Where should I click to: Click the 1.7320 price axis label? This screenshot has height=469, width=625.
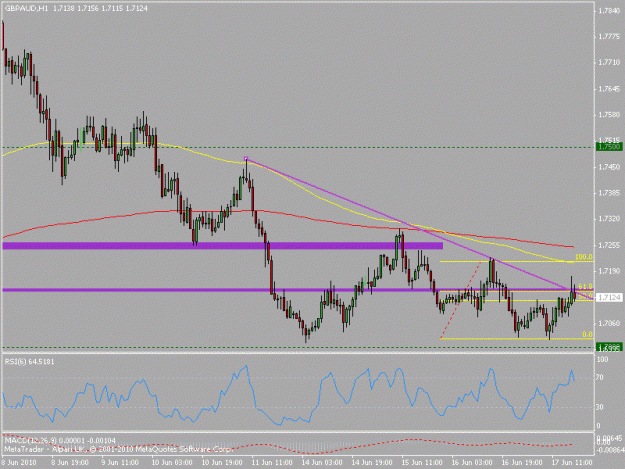609,219
